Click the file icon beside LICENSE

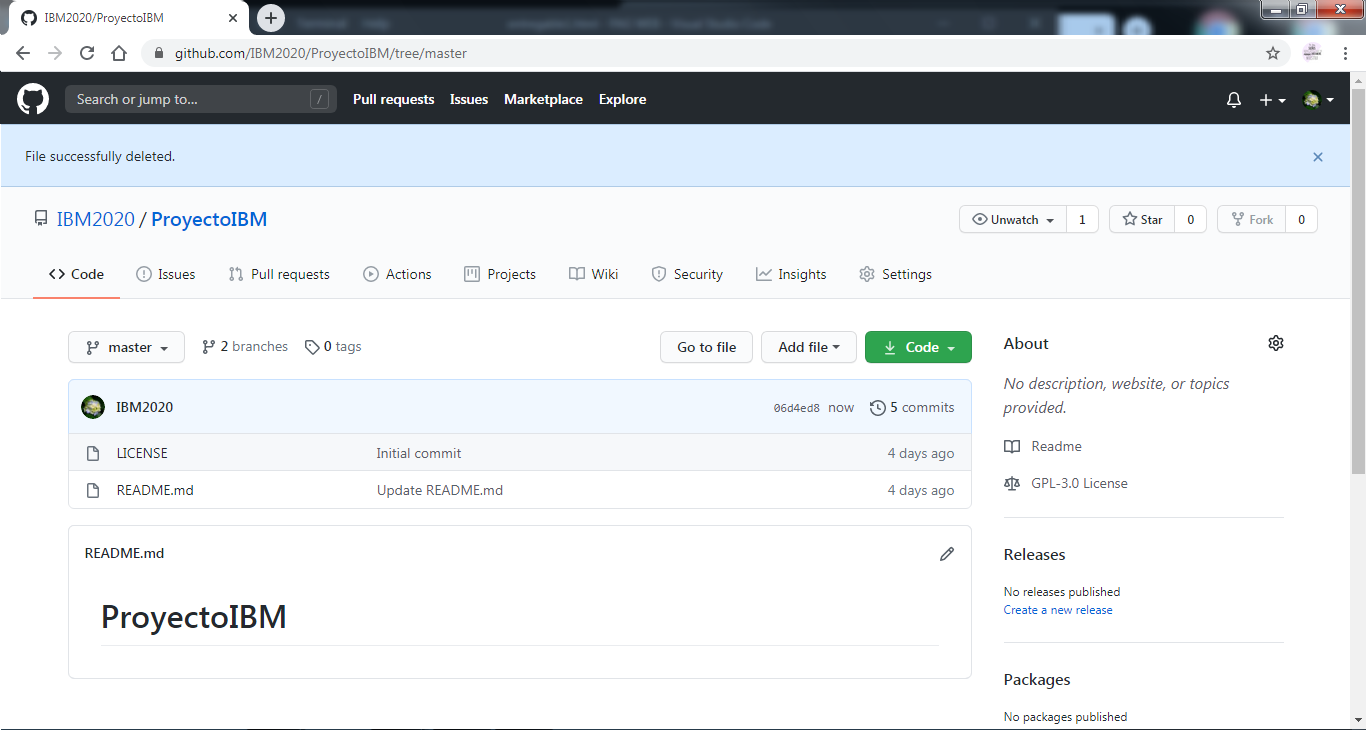pos(93,453)
